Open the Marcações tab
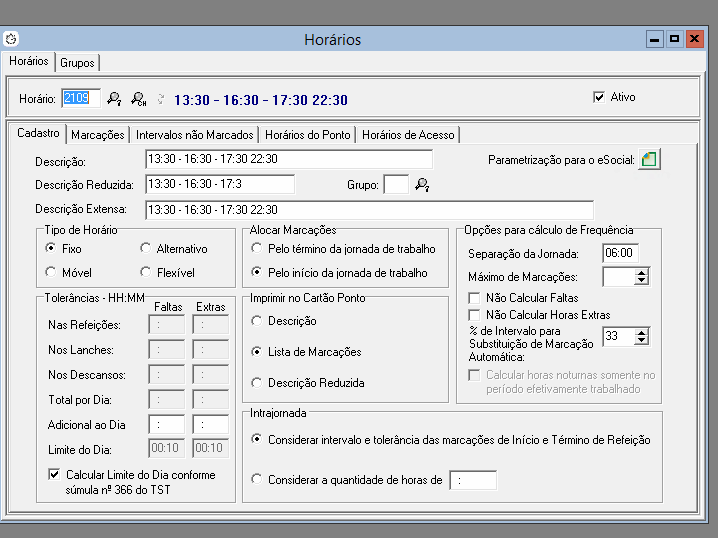Screen dimensions: 718x538 [x=98, y=134]
